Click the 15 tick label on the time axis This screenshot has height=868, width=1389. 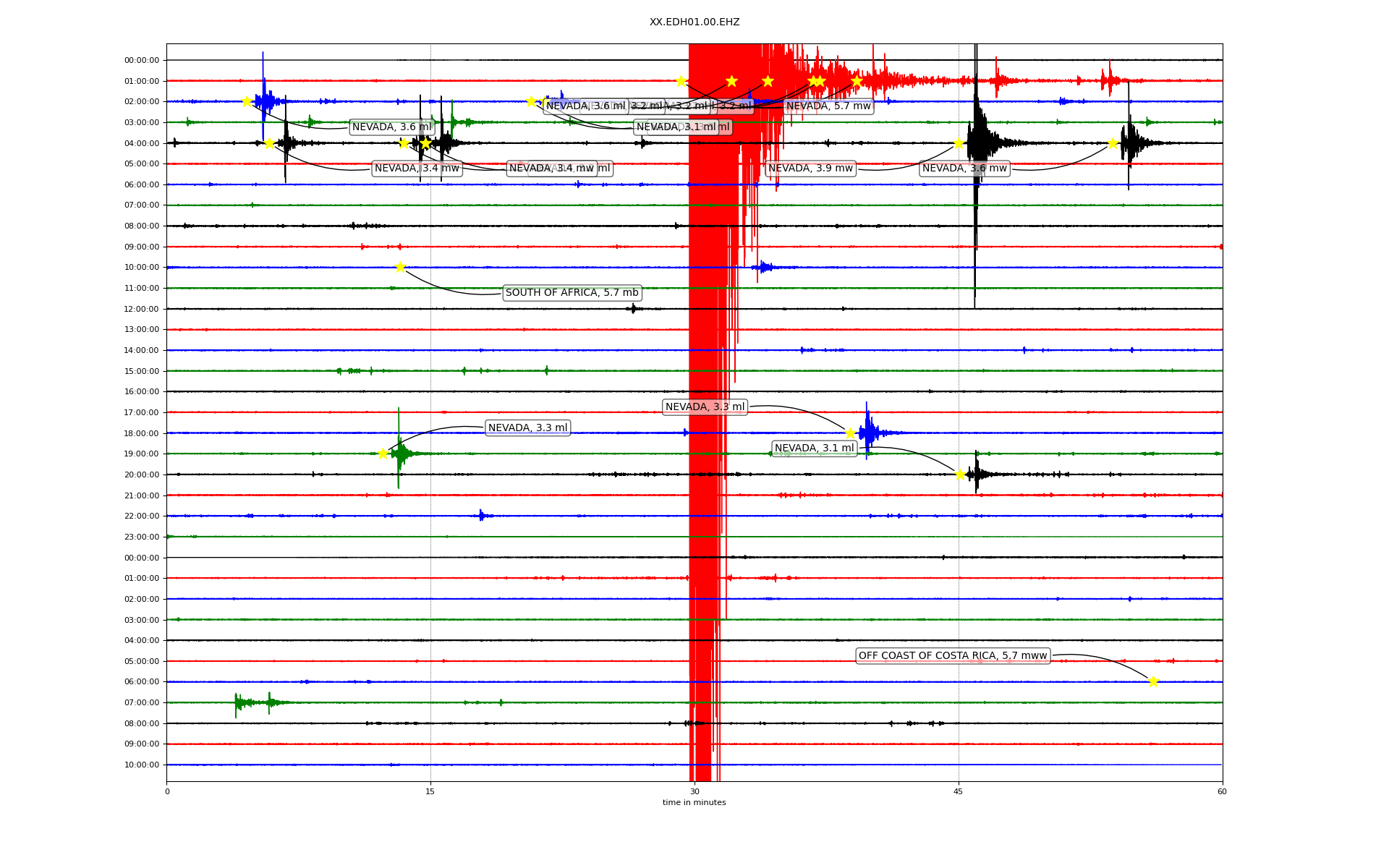[430, 791]
